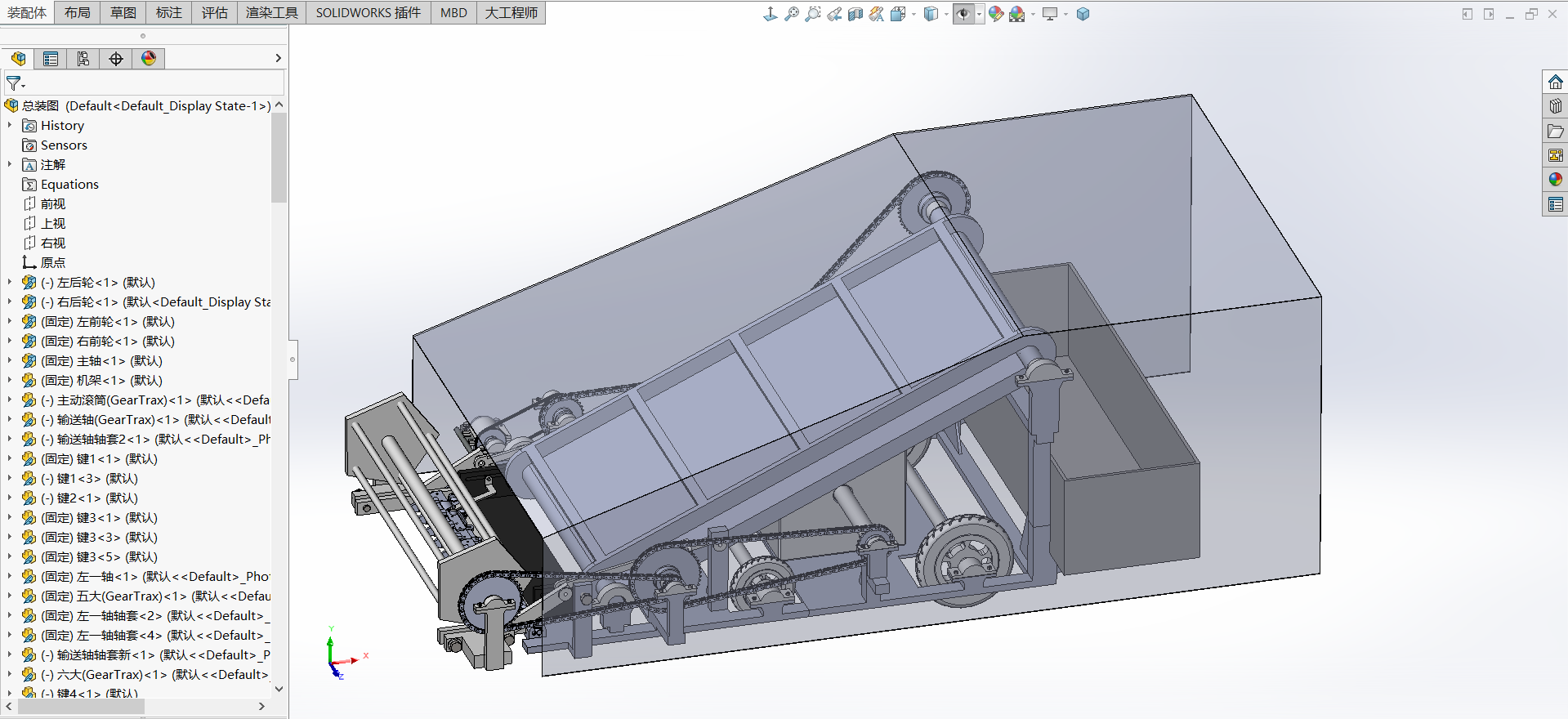Click the tree scroll-right arrow

[261, 706]
